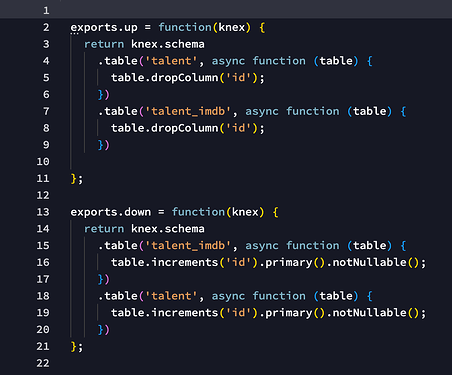
Task: Click 'table.increments' on line 16
Action: tap(164, 262)
